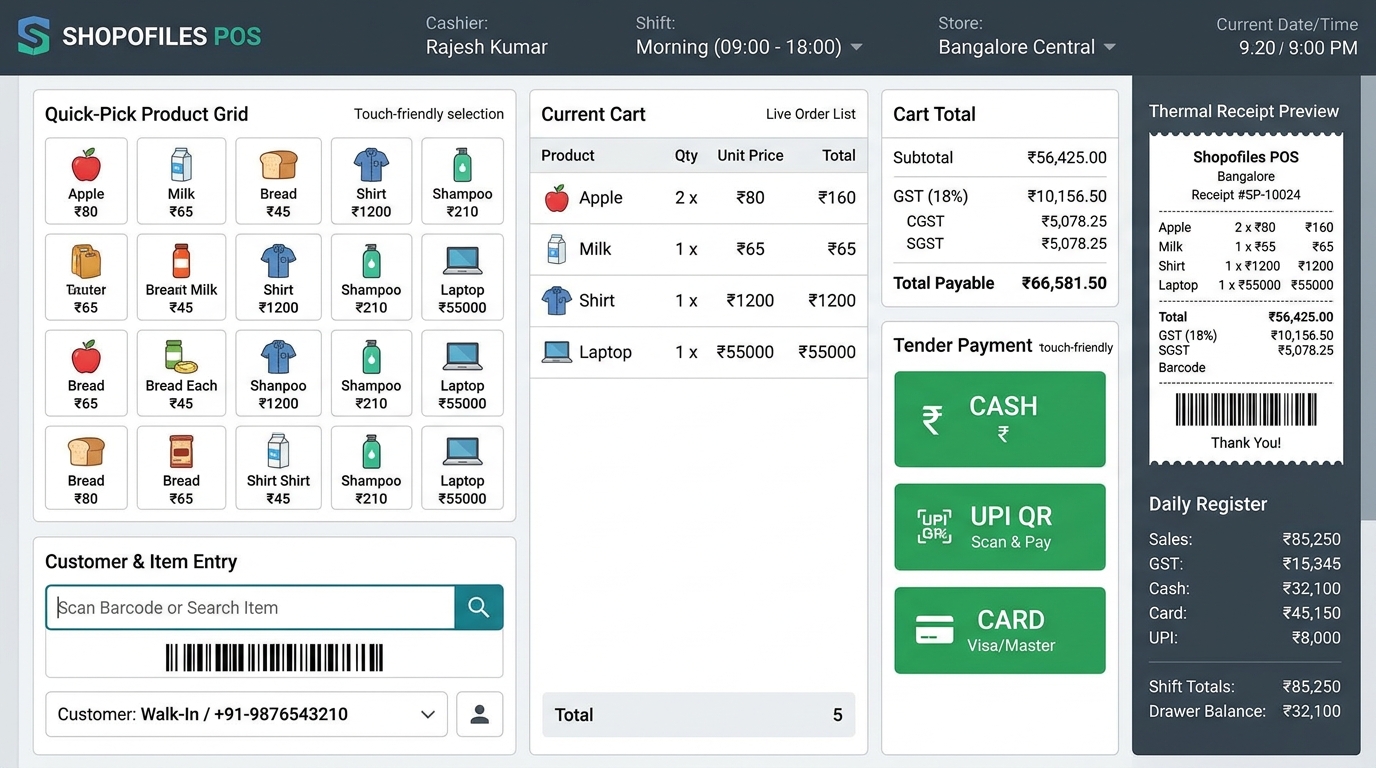The height and width of the screenshot is (768, 1376).
Task: Tap the shopping bag tile priced ₹65
Action: click(x=86, y=277)
